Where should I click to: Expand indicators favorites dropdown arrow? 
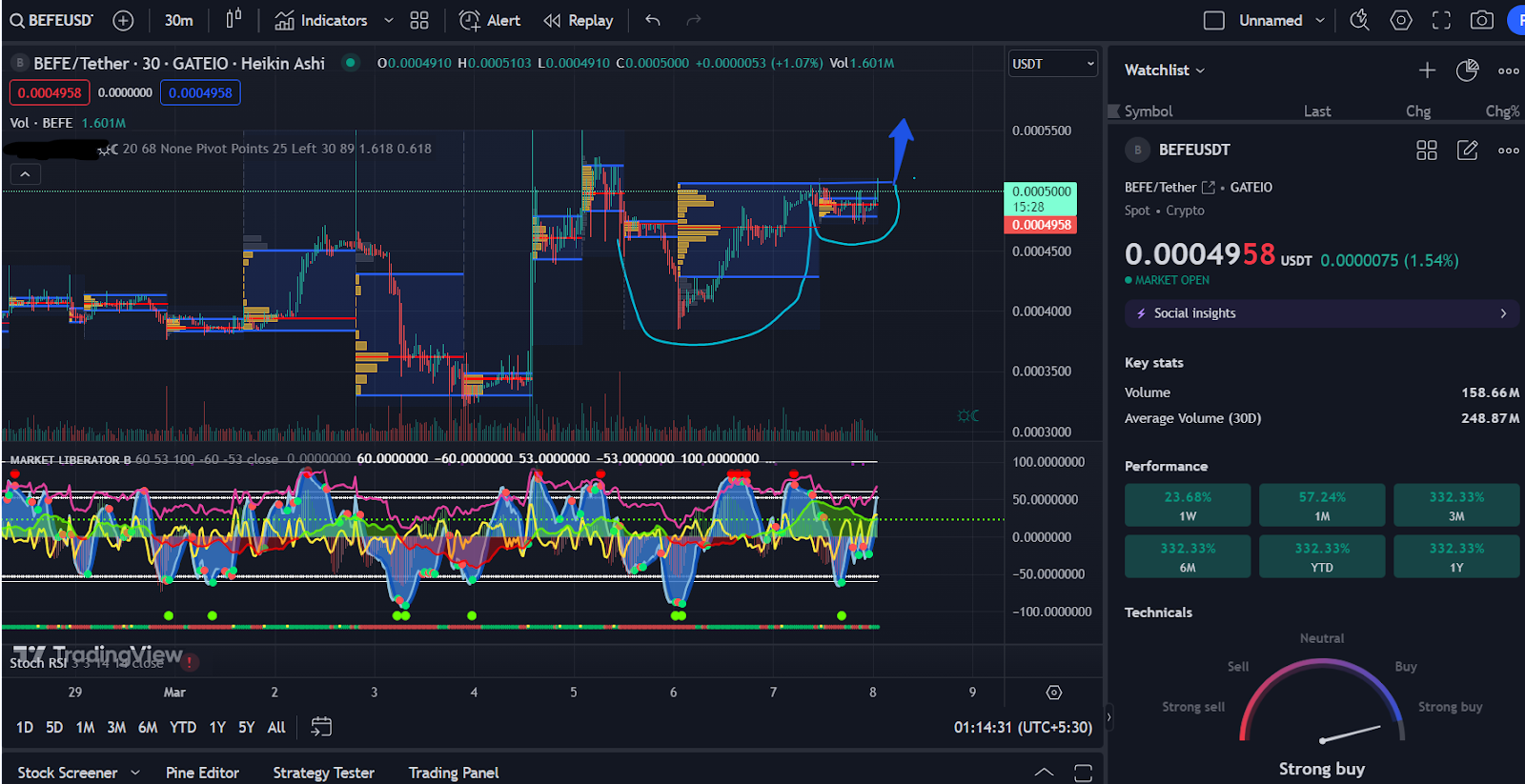(x=388, y=20)
